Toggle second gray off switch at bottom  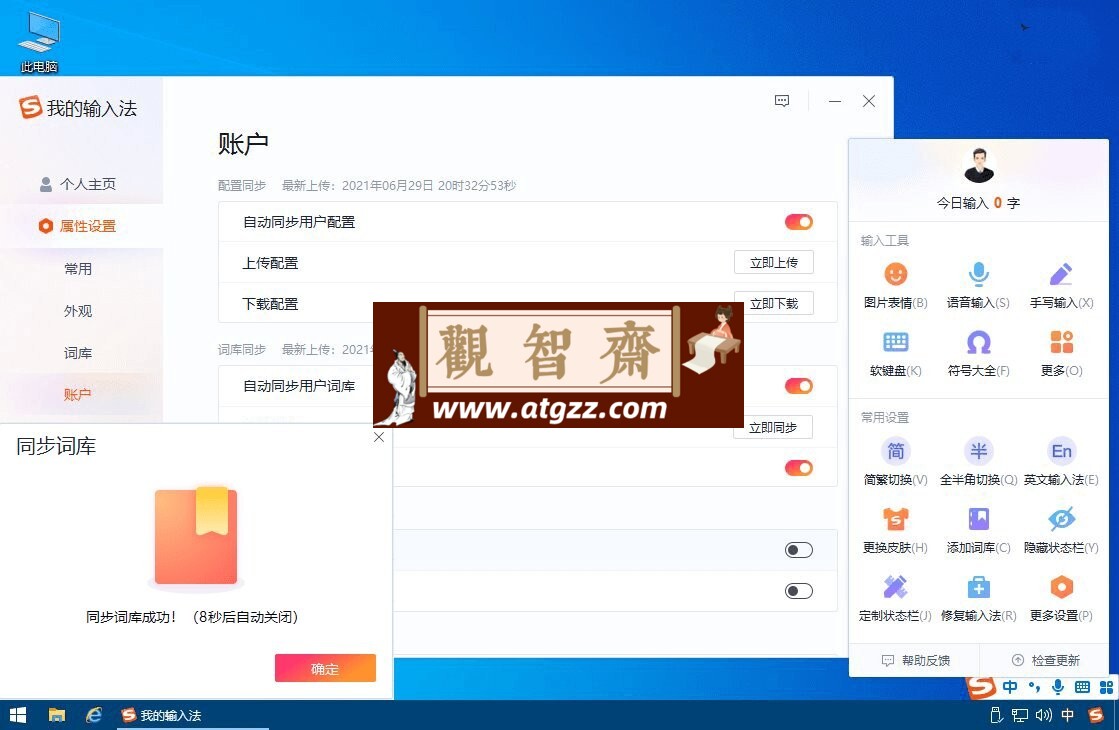tap(799, 591)
